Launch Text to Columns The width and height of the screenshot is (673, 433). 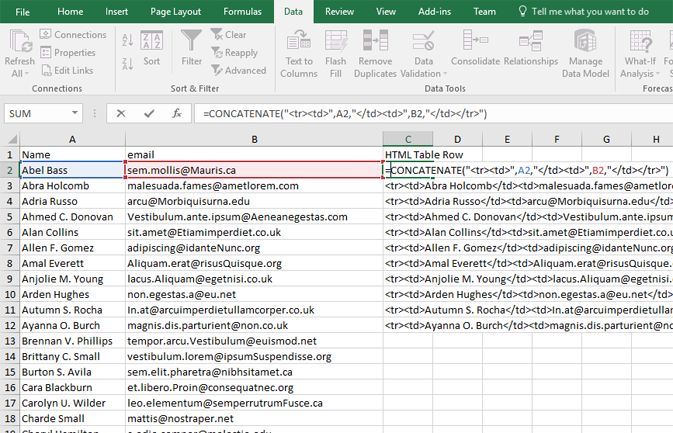(x=299, y=54)
